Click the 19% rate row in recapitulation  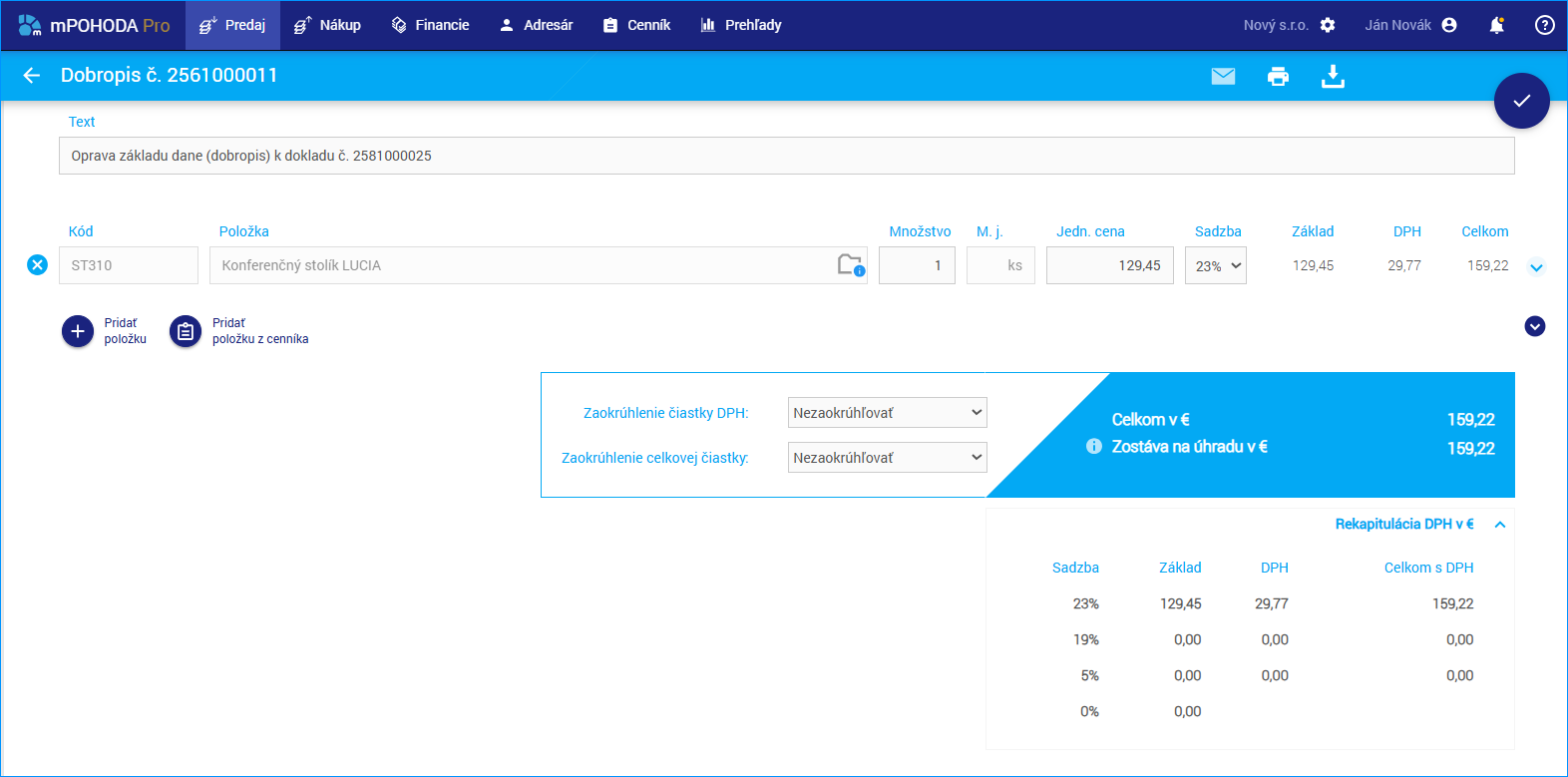click(1263, 639)
